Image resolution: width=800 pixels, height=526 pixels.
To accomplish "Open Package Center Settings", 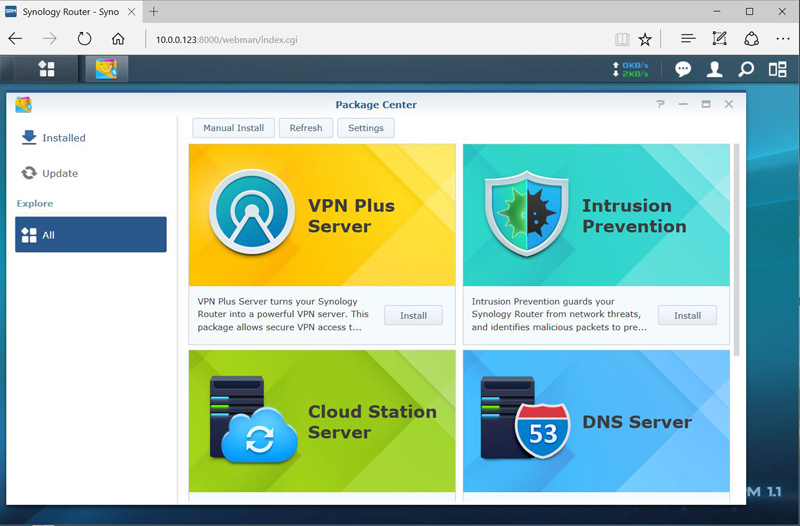I will coord(365,128).
